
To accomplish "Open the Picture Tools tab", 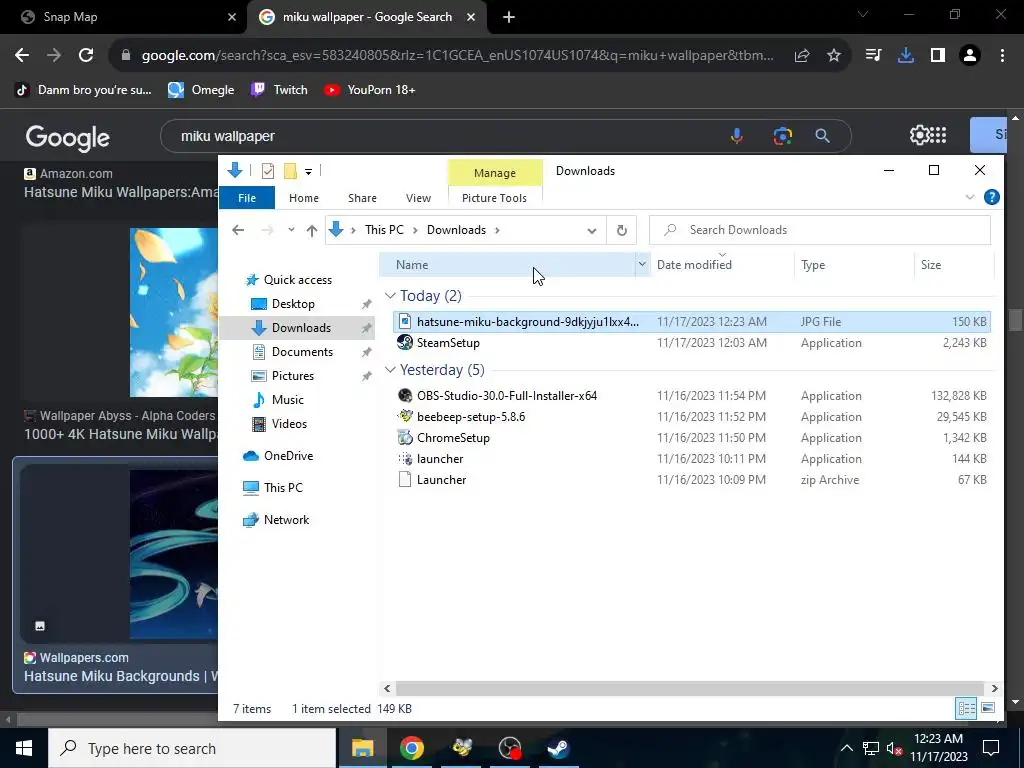I will (x=494, y=198).
